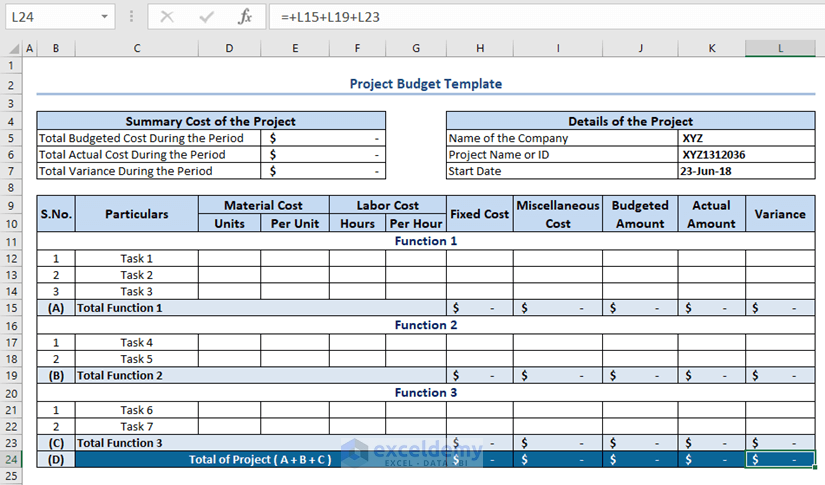Click inside the Name Box showing L24
Viewport: 825px width, 485px height.
[x=53, y=17]
